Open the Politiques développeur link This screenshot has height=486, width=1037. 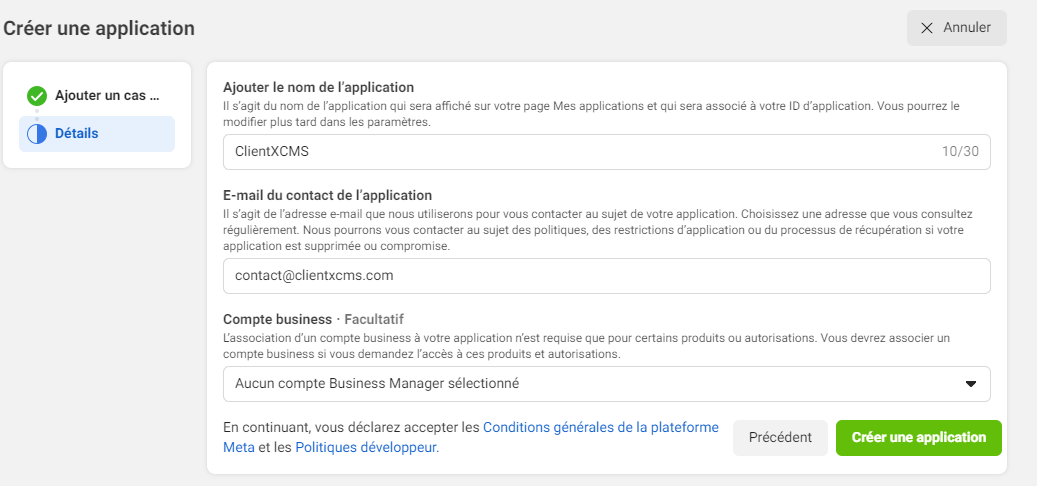(367, 448)
